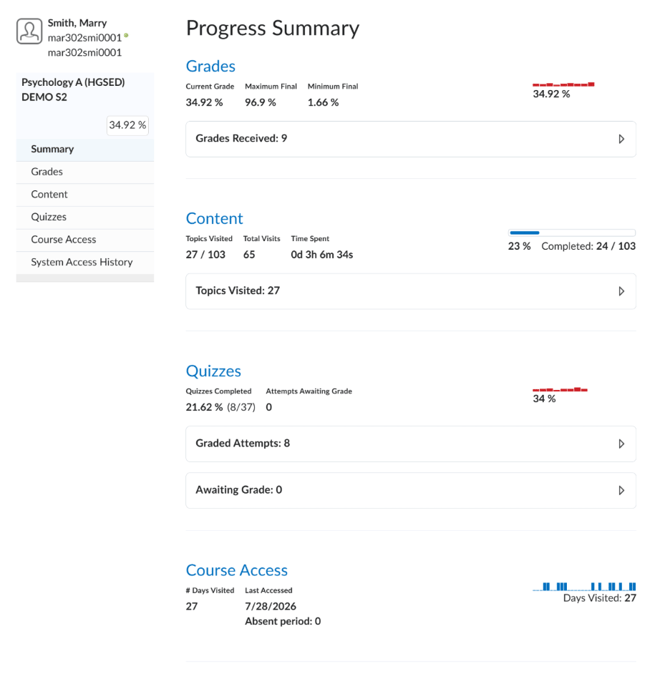Open Quizzes in the sidebar menu
The image size is (670, 679).
click(85, 217)
